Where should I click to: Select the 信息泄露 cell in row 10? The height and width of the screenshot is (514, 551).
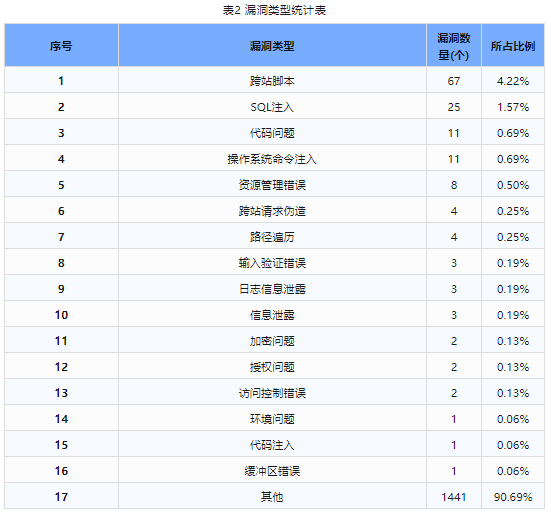(x=272, y=315)
